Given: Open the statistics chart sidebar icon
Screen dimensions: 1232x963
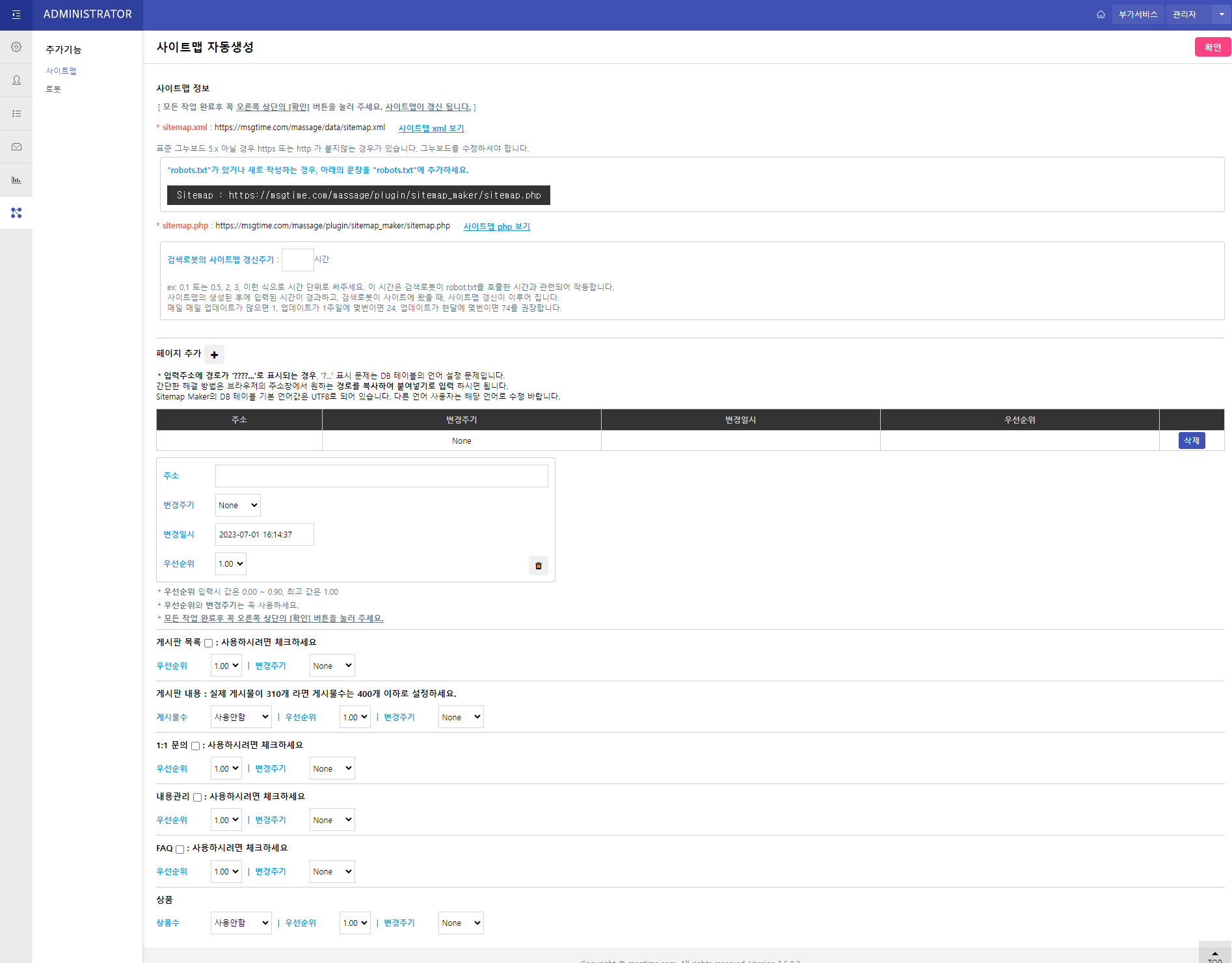Looking at the screenshot, I should pos(16,180).
